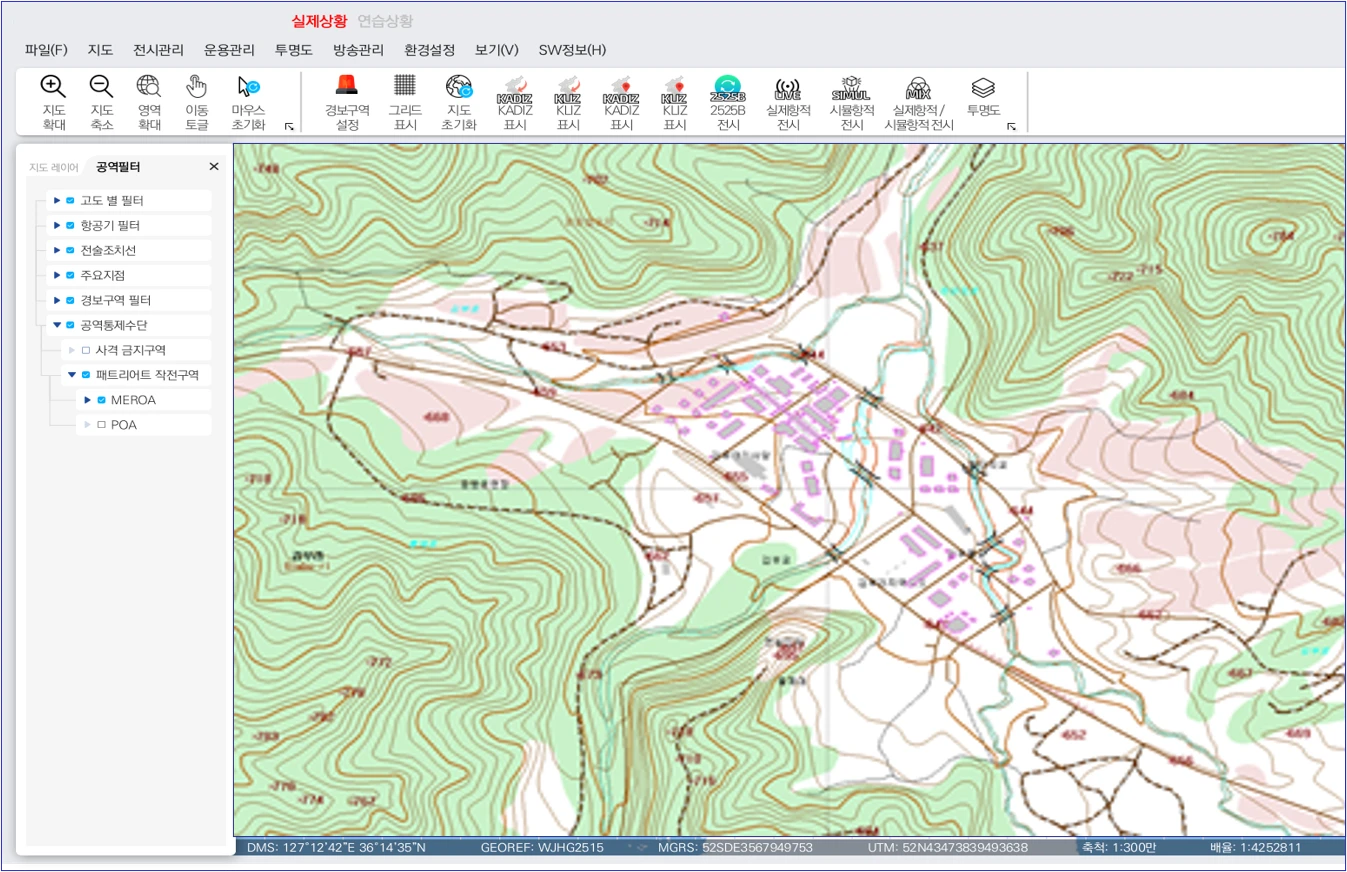This screenshot has width=1347, height=872.
Task: Click the DMS coordinate readout
Action: pyautogui.click(x=336, y=847)
